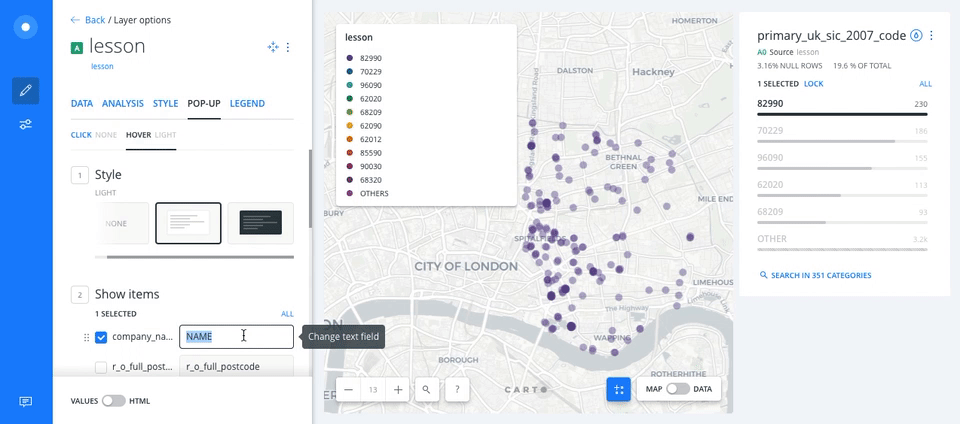Click the search magnifier in category widget

pyautogui.click(x=763, y=275)
